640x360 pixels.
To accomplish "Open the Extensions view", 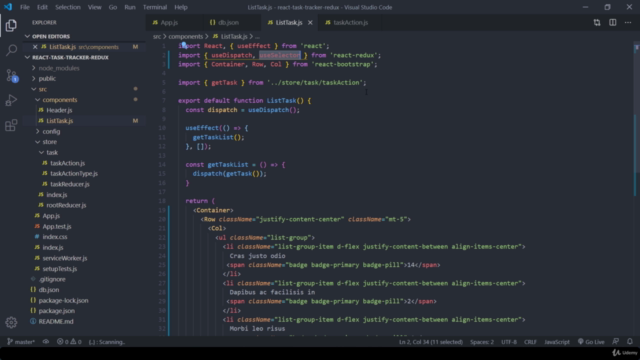I will point(11,125).
